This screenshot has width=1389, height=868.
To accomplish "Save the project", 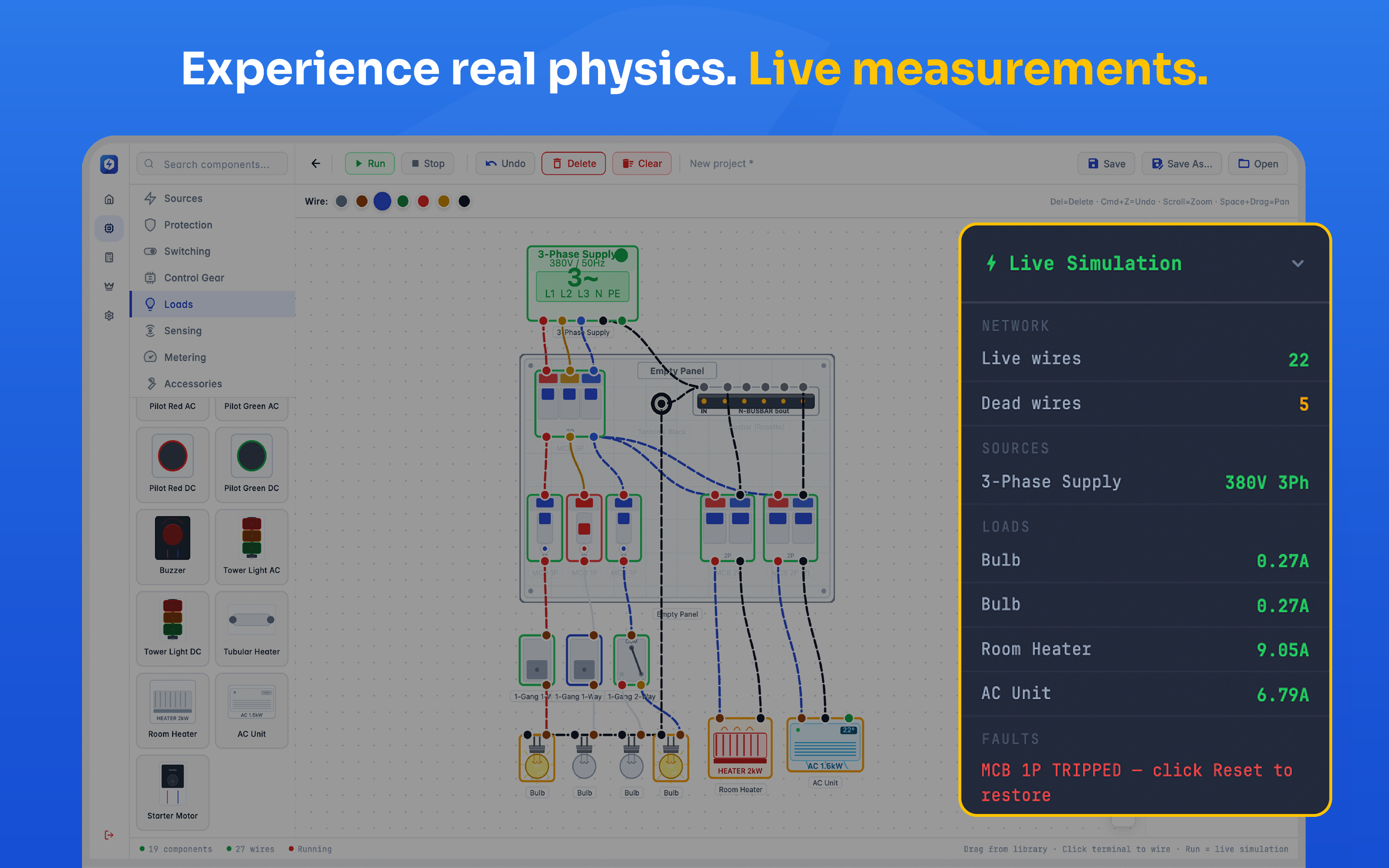I will click(x=1106, y=164).
